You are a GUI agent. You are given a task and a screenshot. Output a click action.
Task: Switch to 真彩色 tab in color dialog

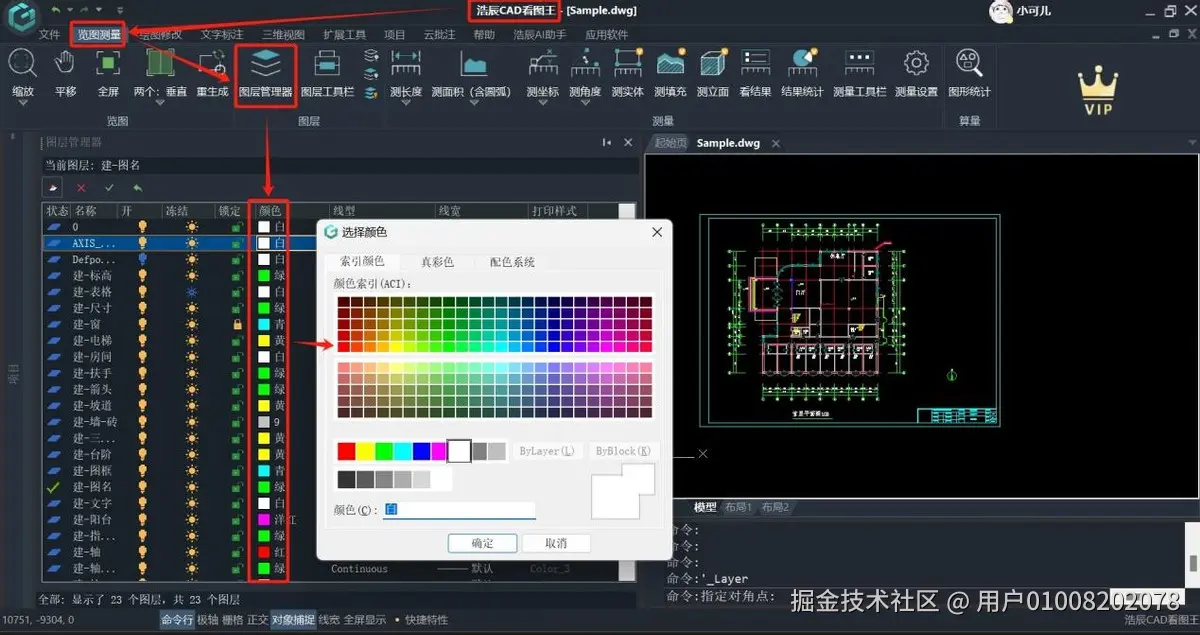tap(437, 262)
